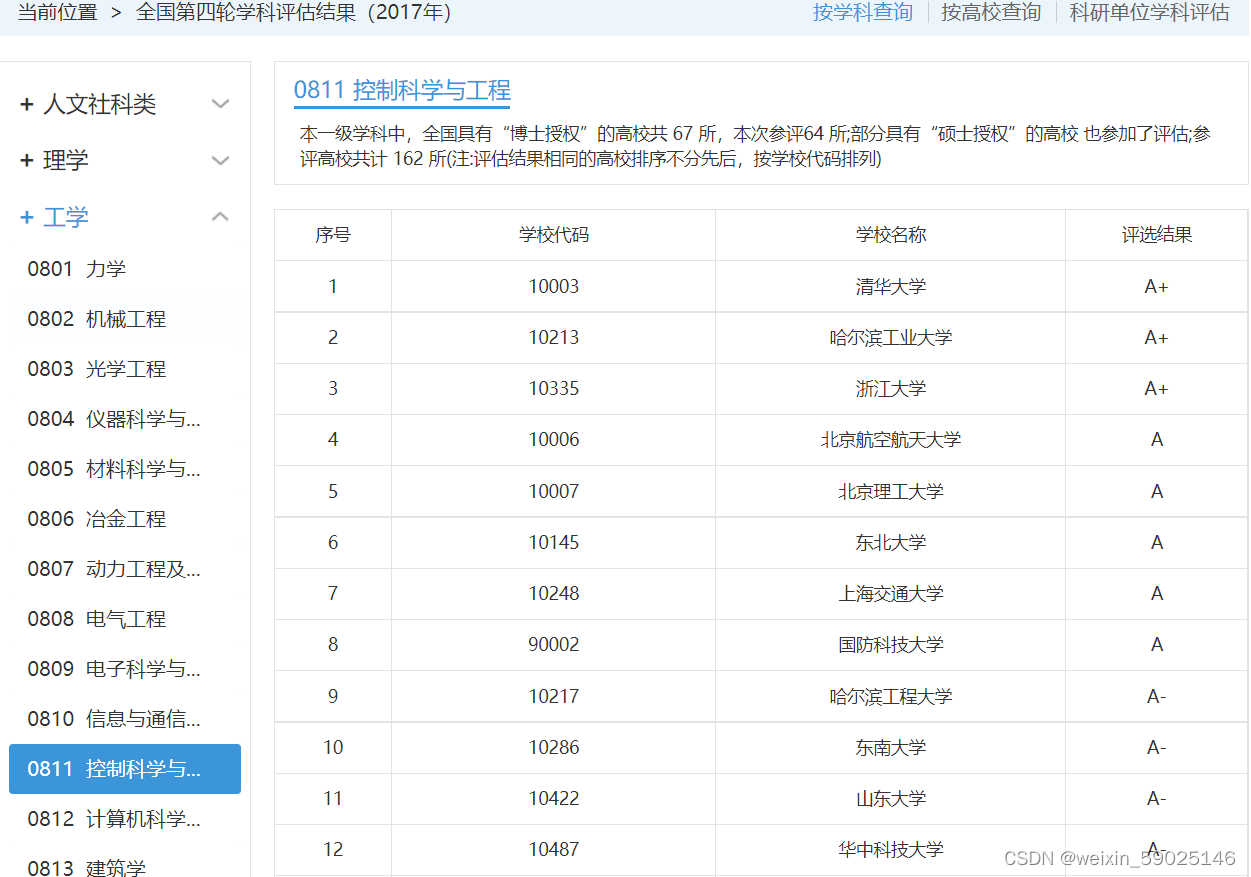Image resolution: width=1251 pixels, height=877 pixels.
Task: Click 哈尔滨工程大学 in the table
Action: tap(891, 697)
